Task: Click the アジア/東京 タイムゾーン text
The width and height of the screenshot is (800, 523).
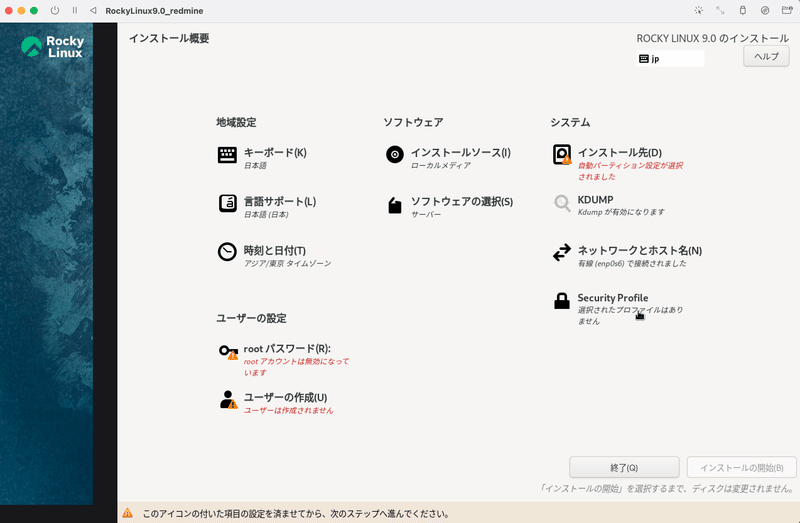Action: point(287,263)
